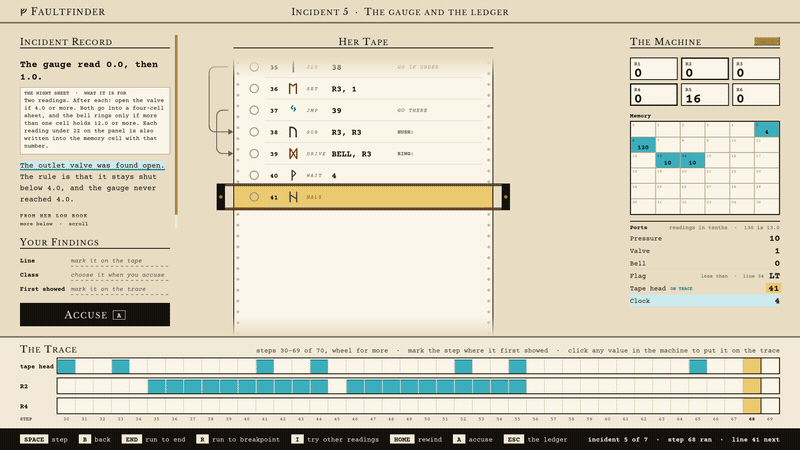
Task: Click the Tape head value 41
Action: [x=773, y=288]
